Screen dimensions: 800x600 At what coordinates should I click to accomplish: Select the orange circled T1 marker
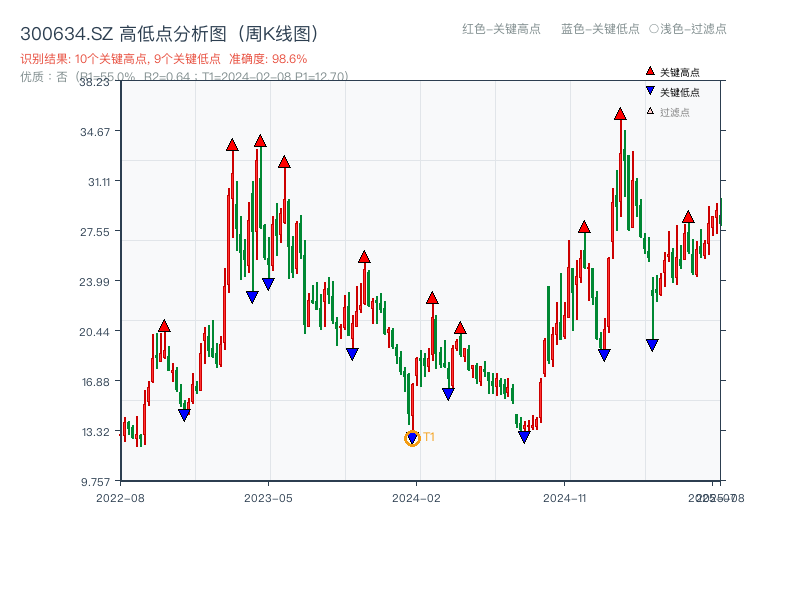(x=411, y=437)
